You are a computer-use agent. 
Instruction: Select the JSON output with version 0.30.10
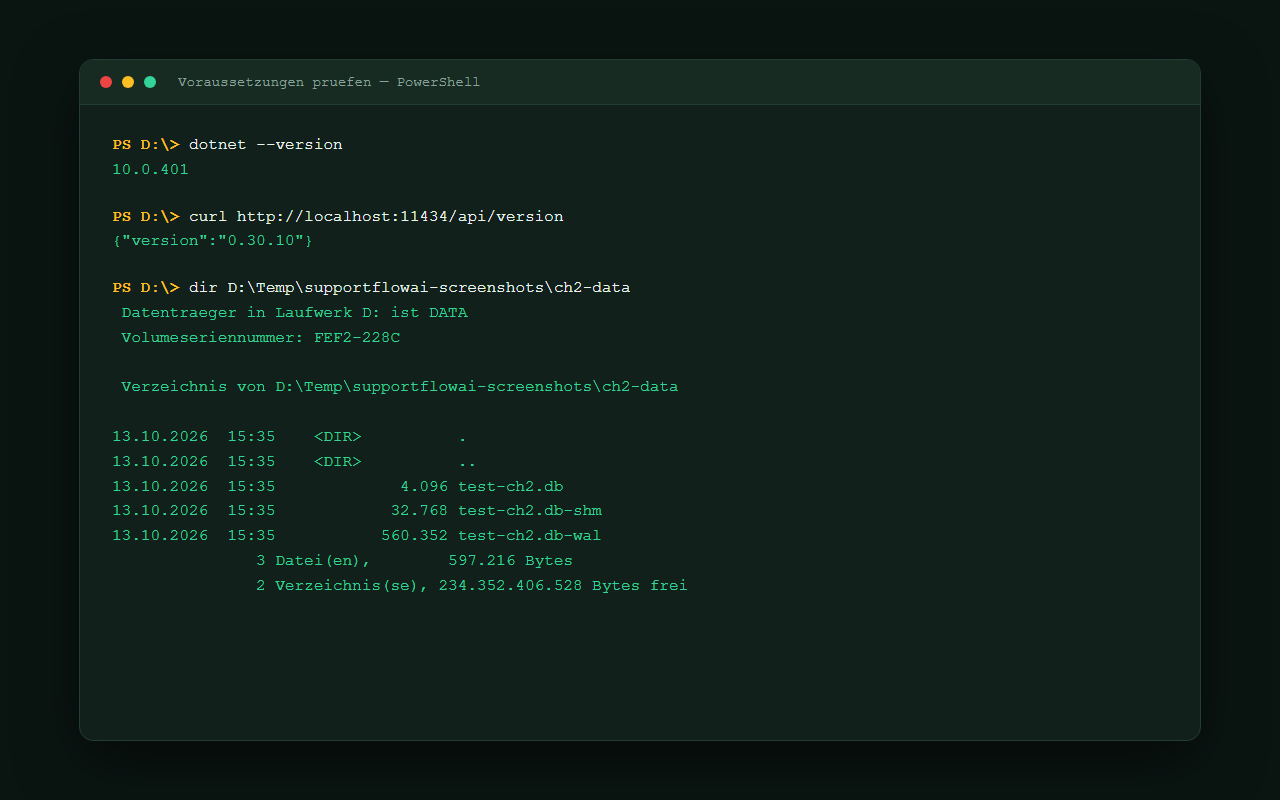(213, 241)
